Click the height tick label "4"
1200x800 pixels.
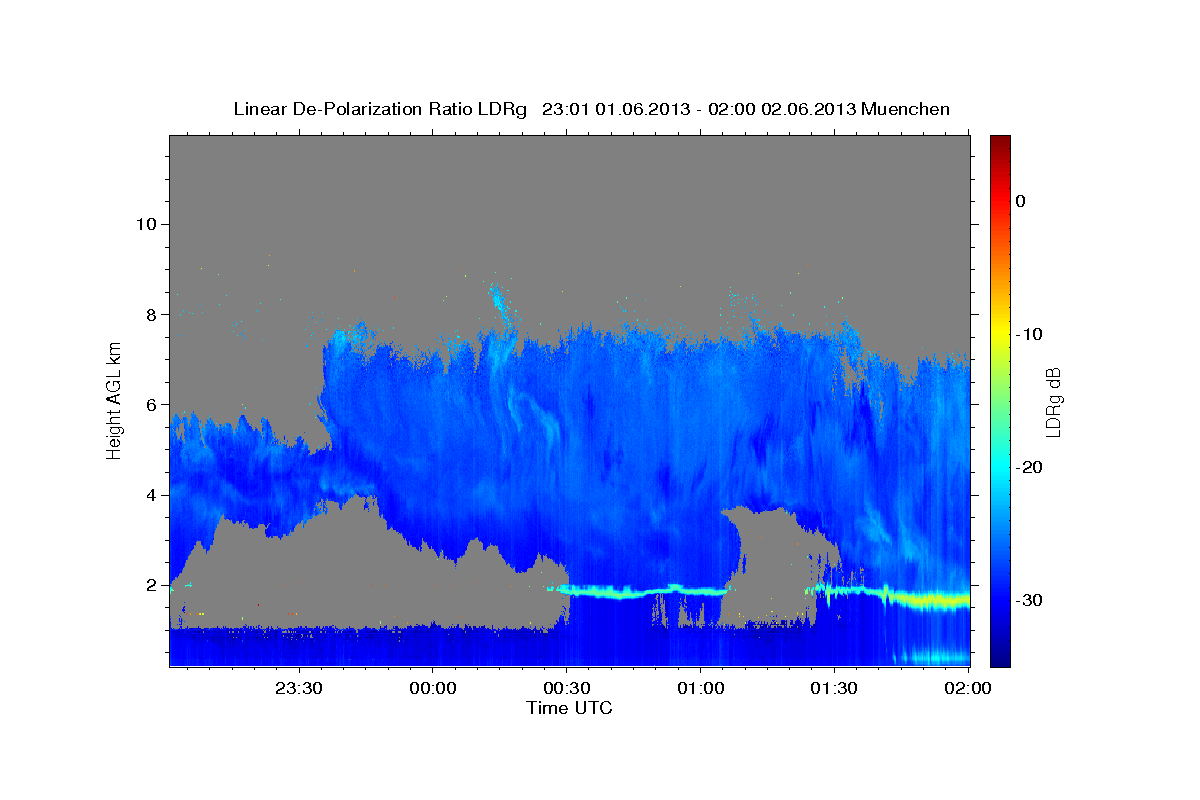(x=151, y=495)
